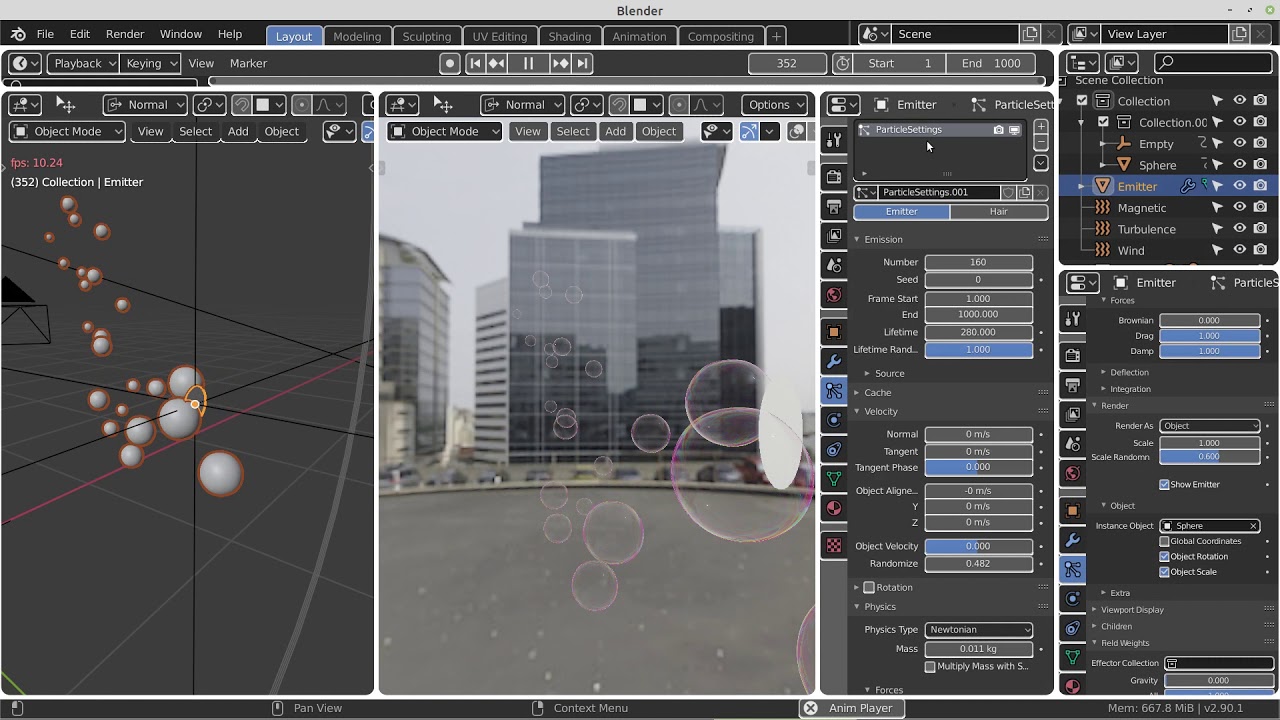Jump to the next keyframe

(560, 63)
